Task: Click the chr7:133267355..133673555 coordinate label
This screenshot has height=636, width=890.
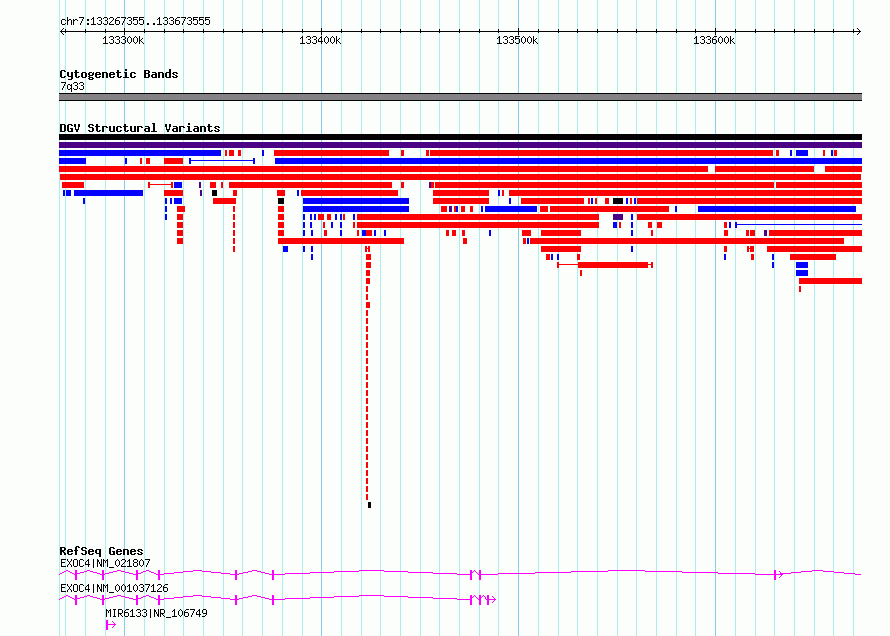Action: [135, 22]
